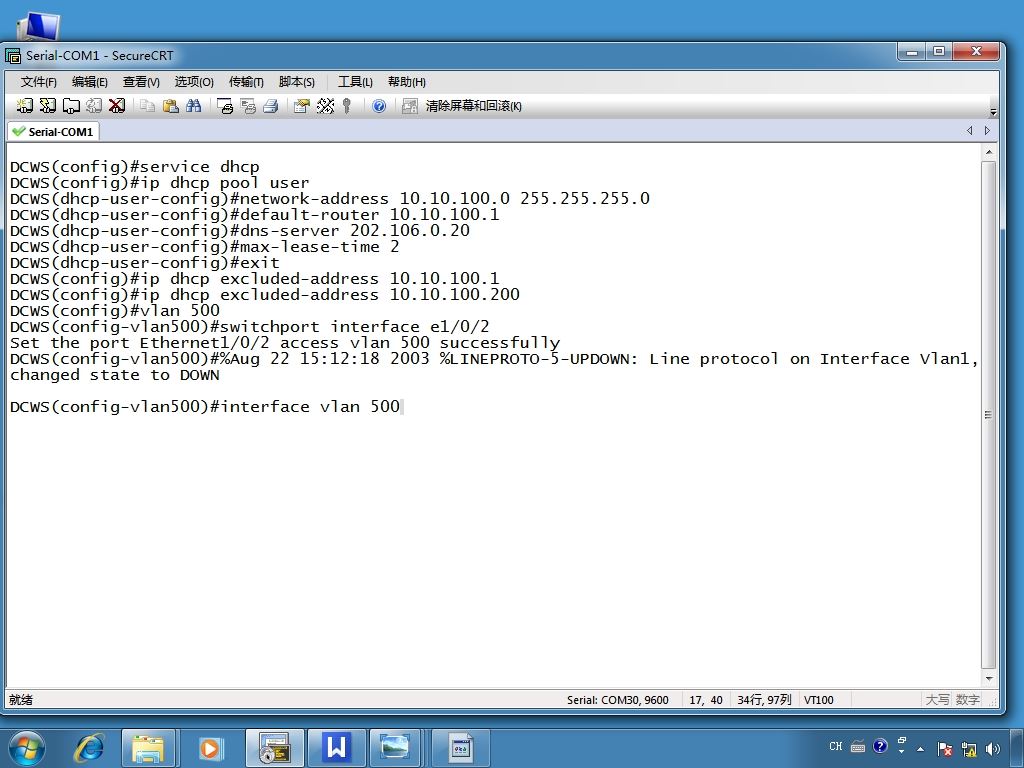Launch Internet Explorer from the taskbar

point(89,748)
